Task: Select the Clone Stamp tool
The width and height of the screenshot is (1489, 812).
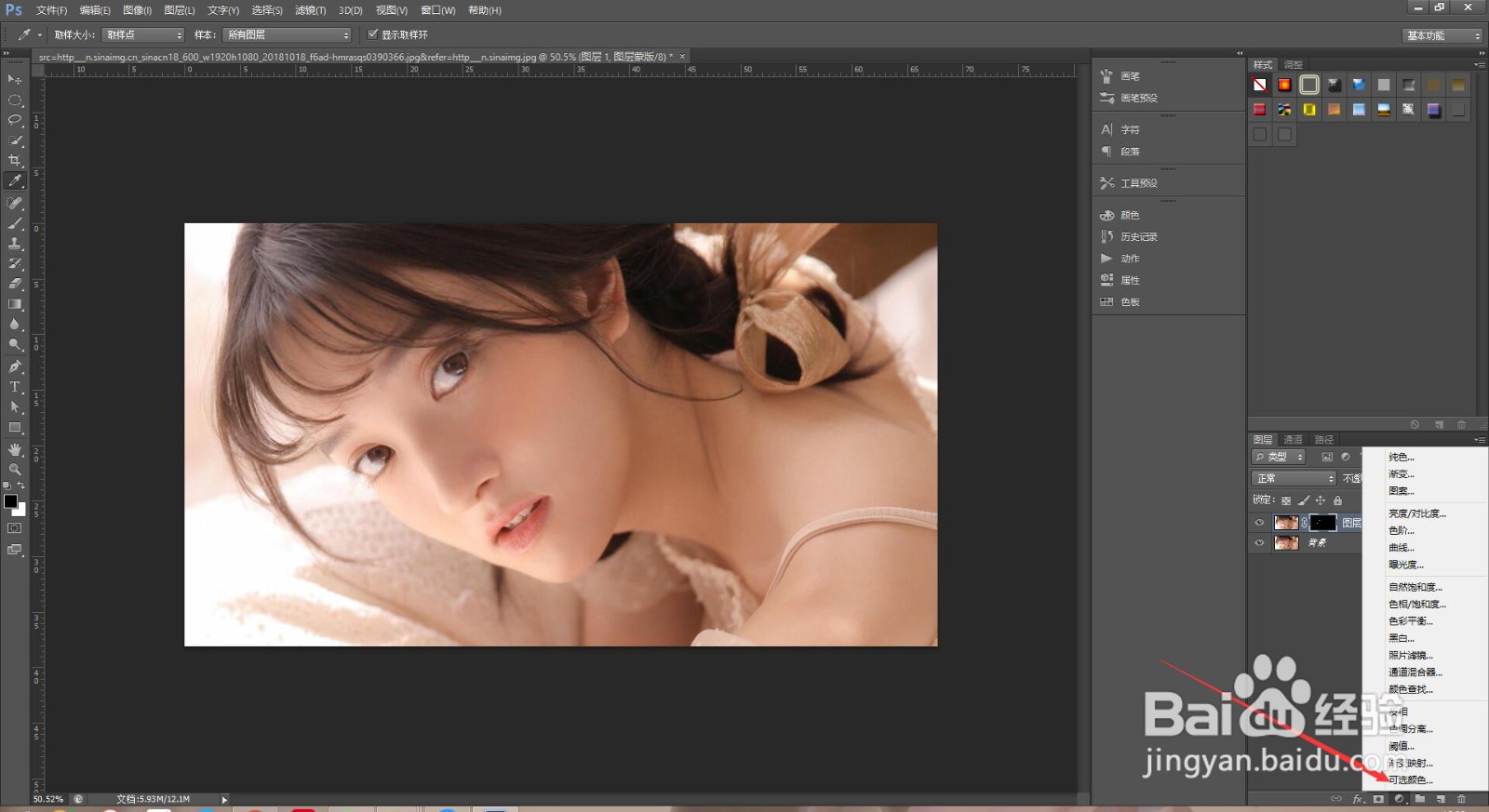Action: pos(15,244)
